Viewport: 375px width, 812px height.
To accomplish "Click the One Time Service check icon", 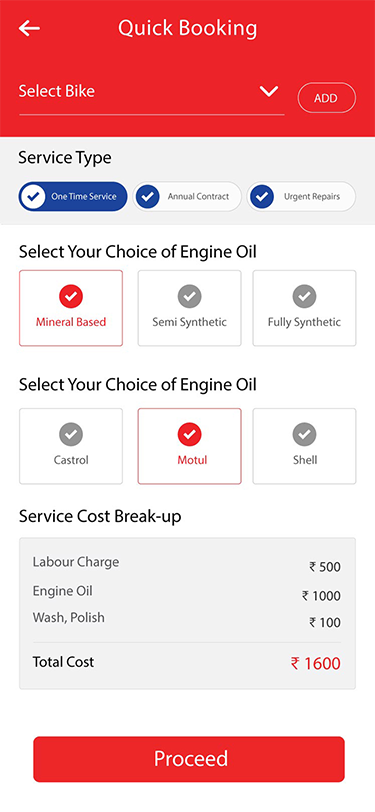I will tap(33, 197).
